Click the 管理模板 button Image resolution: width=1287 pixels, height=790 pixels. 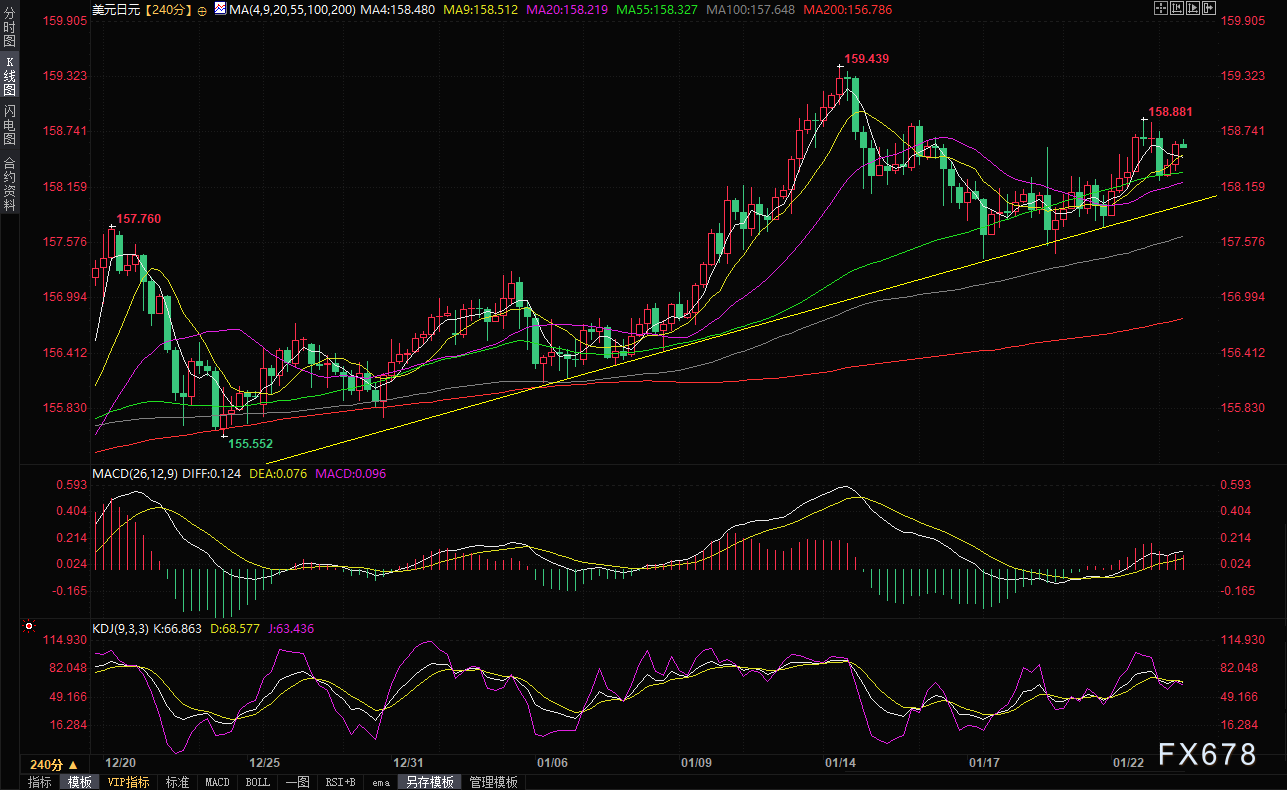click(x=493, y=782)
